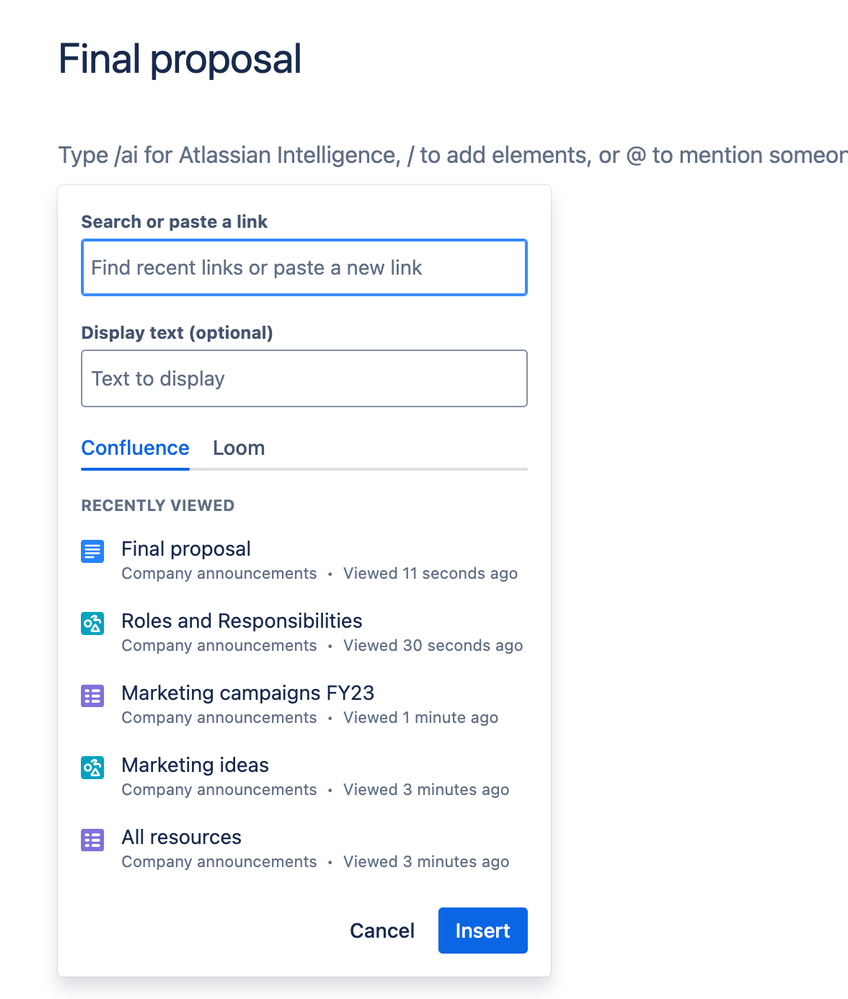Select the Final proposal recent link
This screenshot has height=999, width=848.
(x=185, y=549)
